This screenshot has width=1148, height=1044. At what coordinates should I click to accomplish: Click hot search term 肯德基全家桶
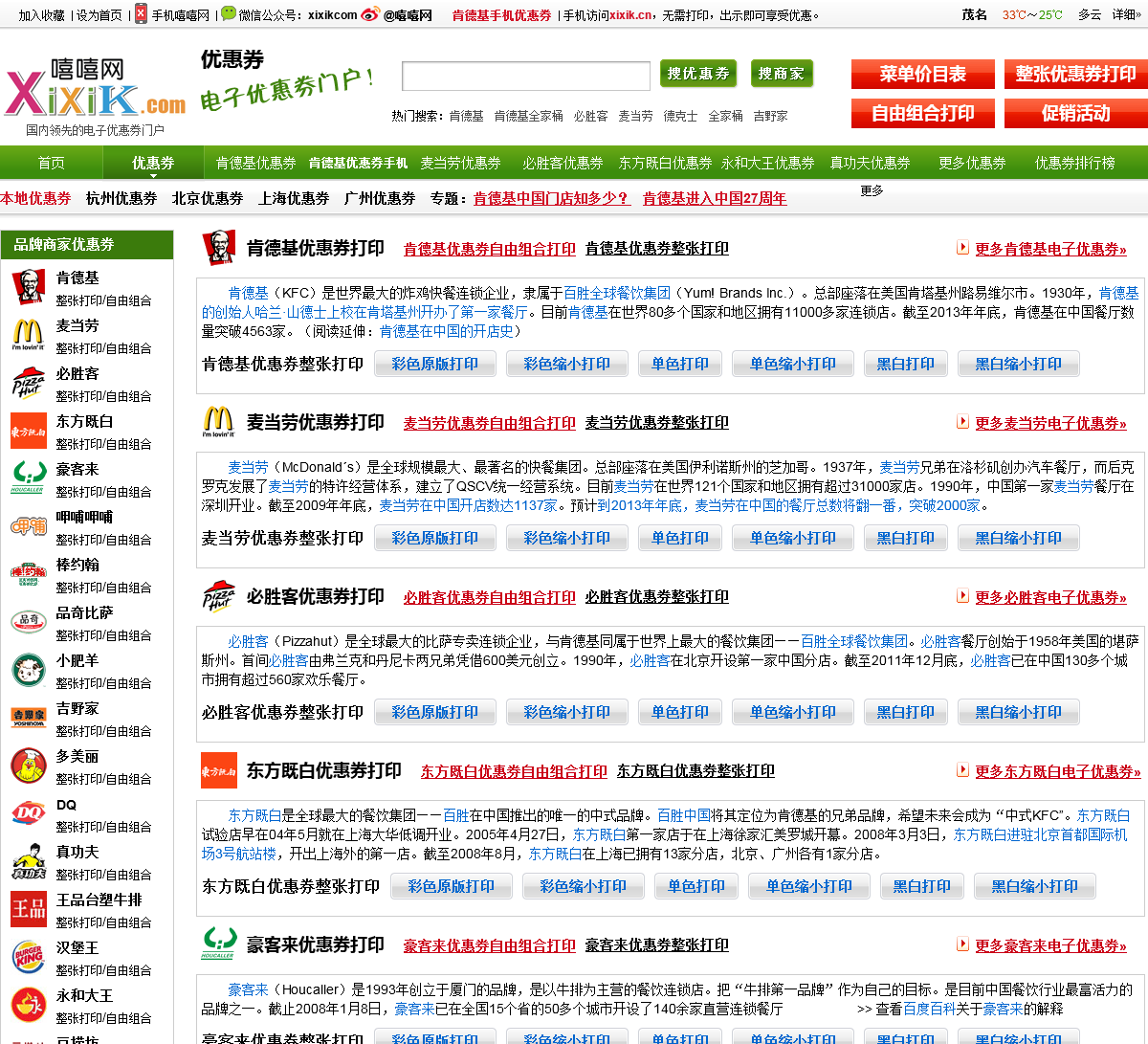click(x=528, y=116)
